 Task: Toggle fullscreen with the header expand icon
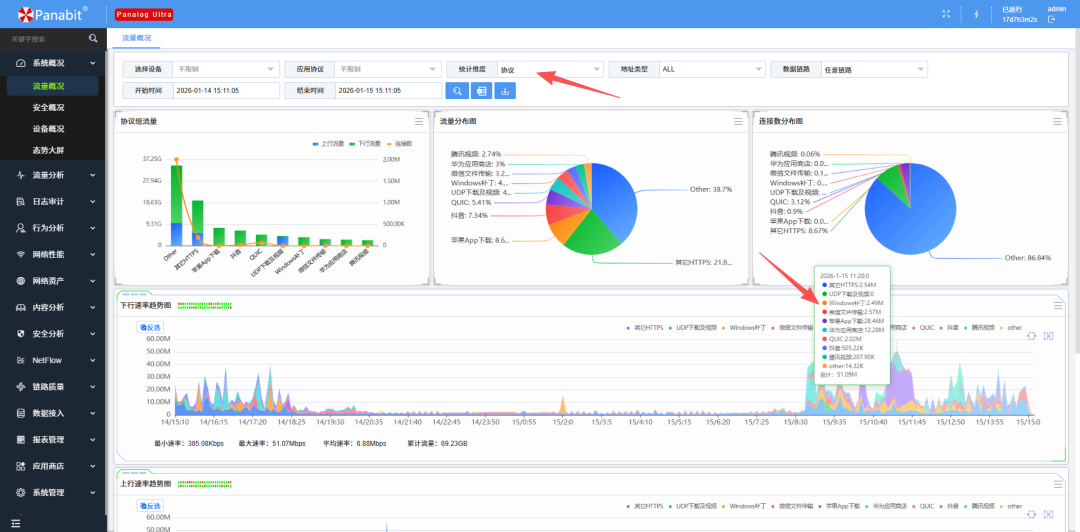(946, 14)
